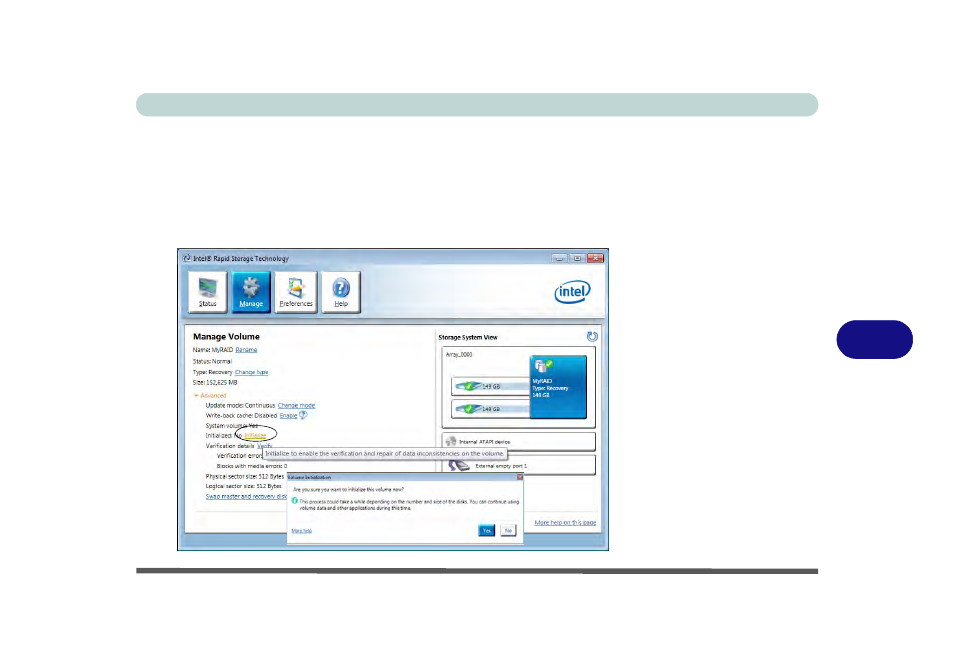Click Blocks with media errors: 0 text
Image resolution: width=954 pixels, height=672 pixels.
point(252,466)
